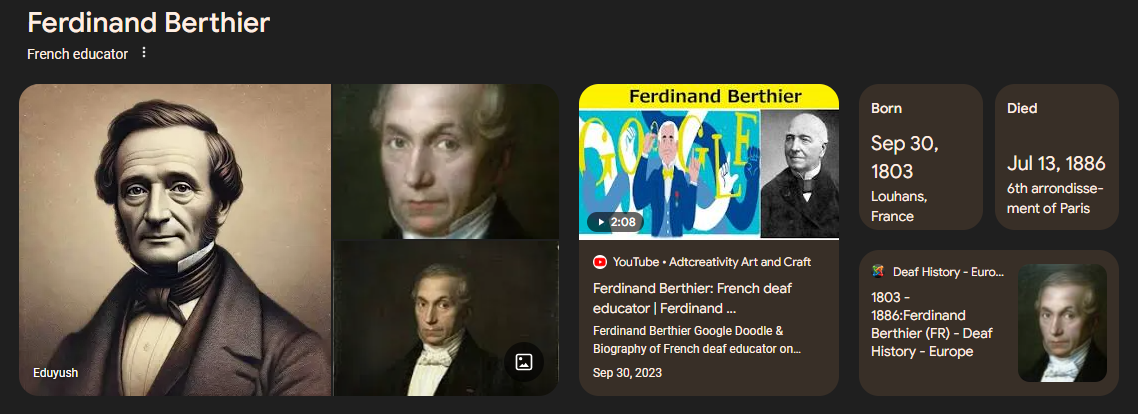Open the 'Ferdinand Berthier: French deaf educator' video title

[692, 299]
